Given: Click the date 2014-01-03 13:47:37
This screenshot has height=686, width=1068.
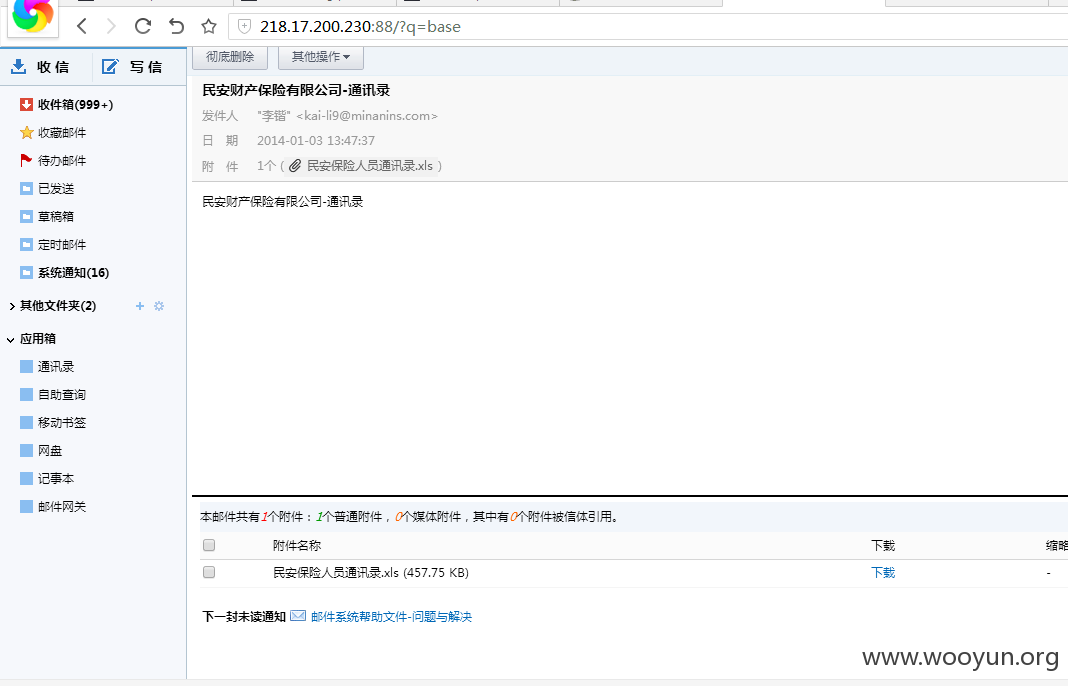Looking at the screenshot, I should 316,140.
